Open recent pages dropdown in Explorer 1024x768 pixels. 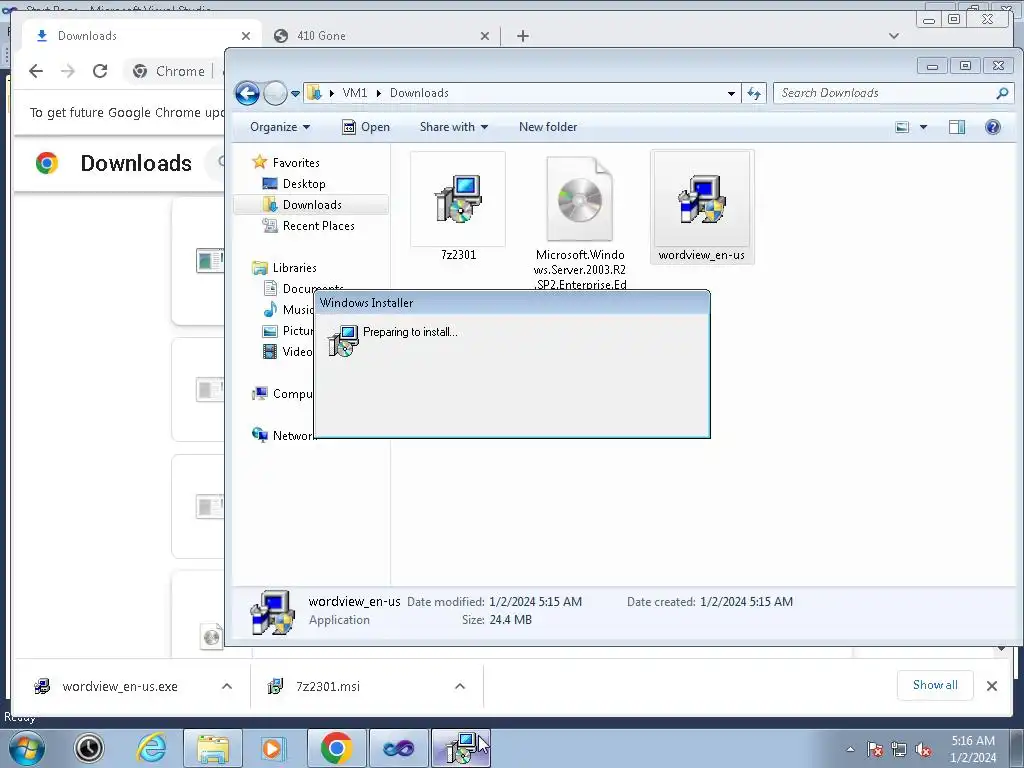[295, 94]
